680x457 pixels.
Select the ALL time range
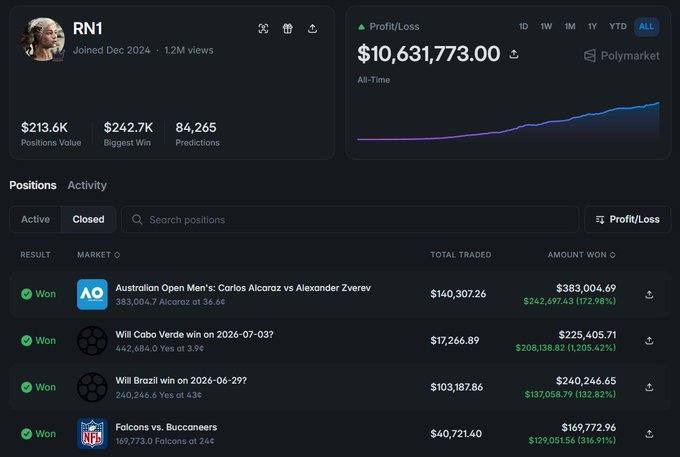(646, 26)
